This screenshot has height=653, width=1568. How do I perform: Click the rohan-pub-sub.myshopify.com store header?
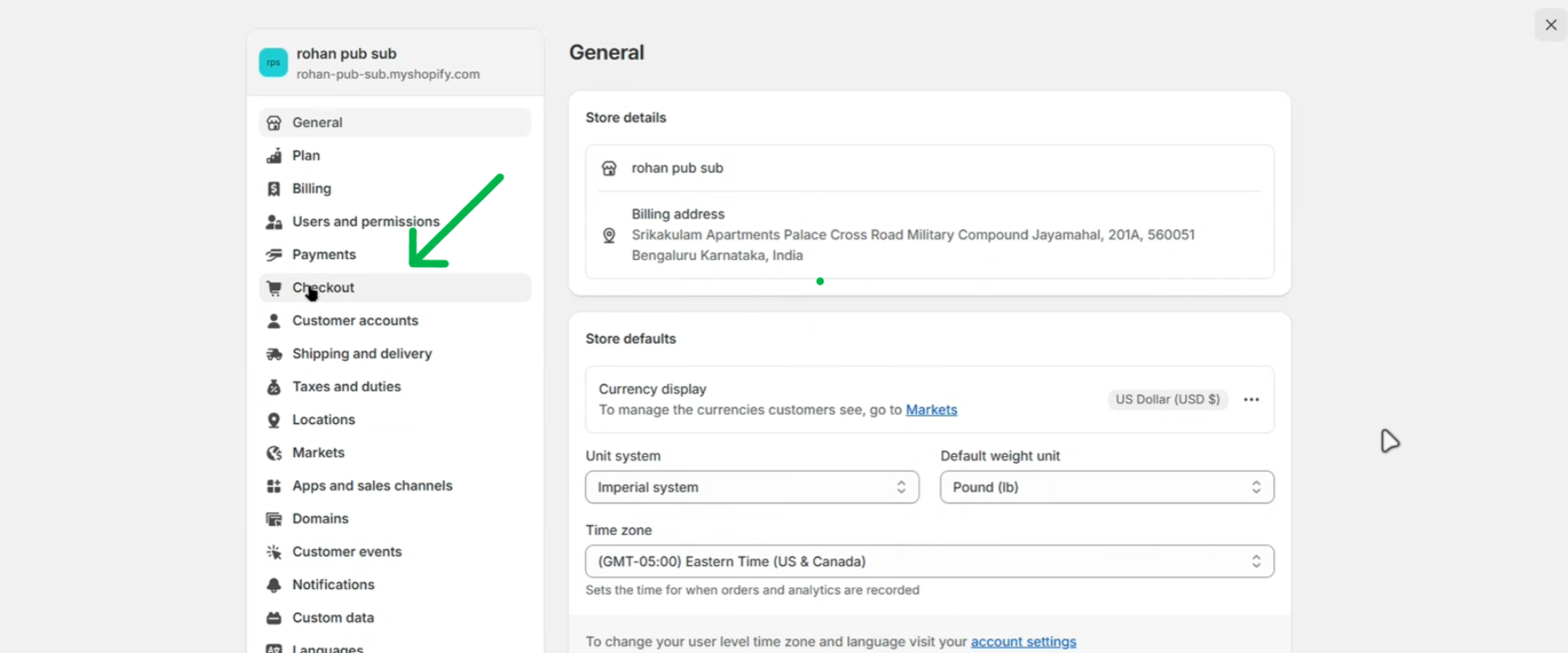click(x=395, y=63)
